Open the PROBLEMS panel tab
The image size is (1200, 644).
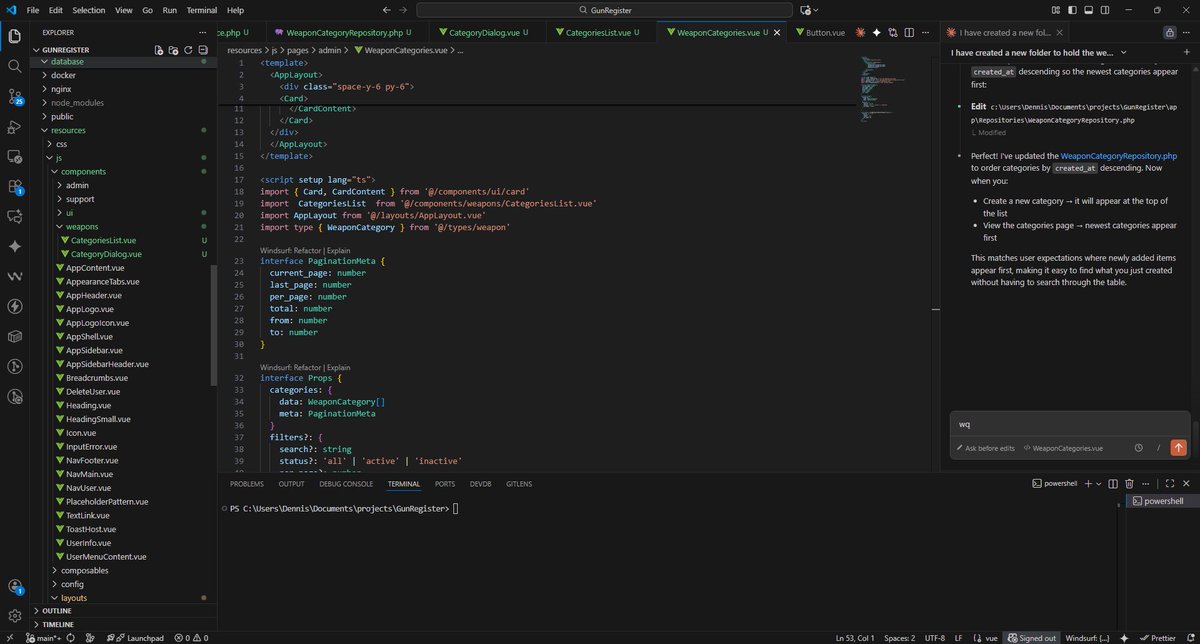[x=246, y=483]
